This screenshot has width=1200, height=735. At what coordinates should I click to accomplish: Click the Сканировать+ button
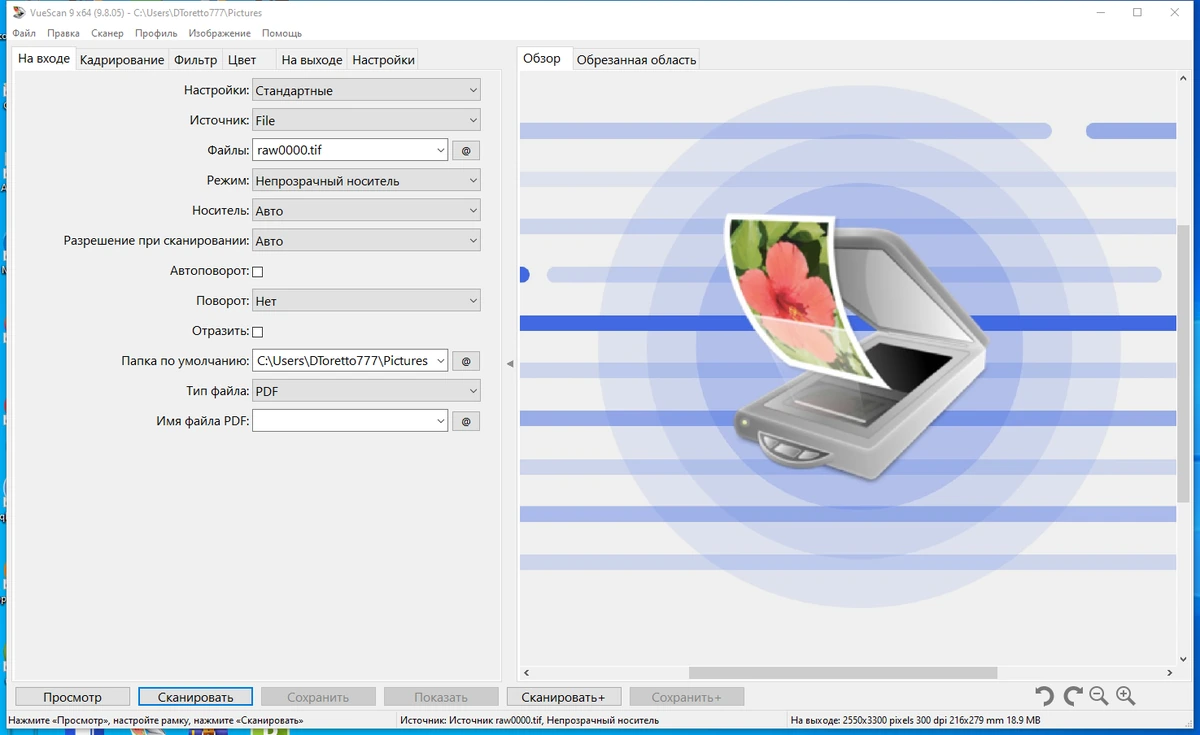click(564, 697)
